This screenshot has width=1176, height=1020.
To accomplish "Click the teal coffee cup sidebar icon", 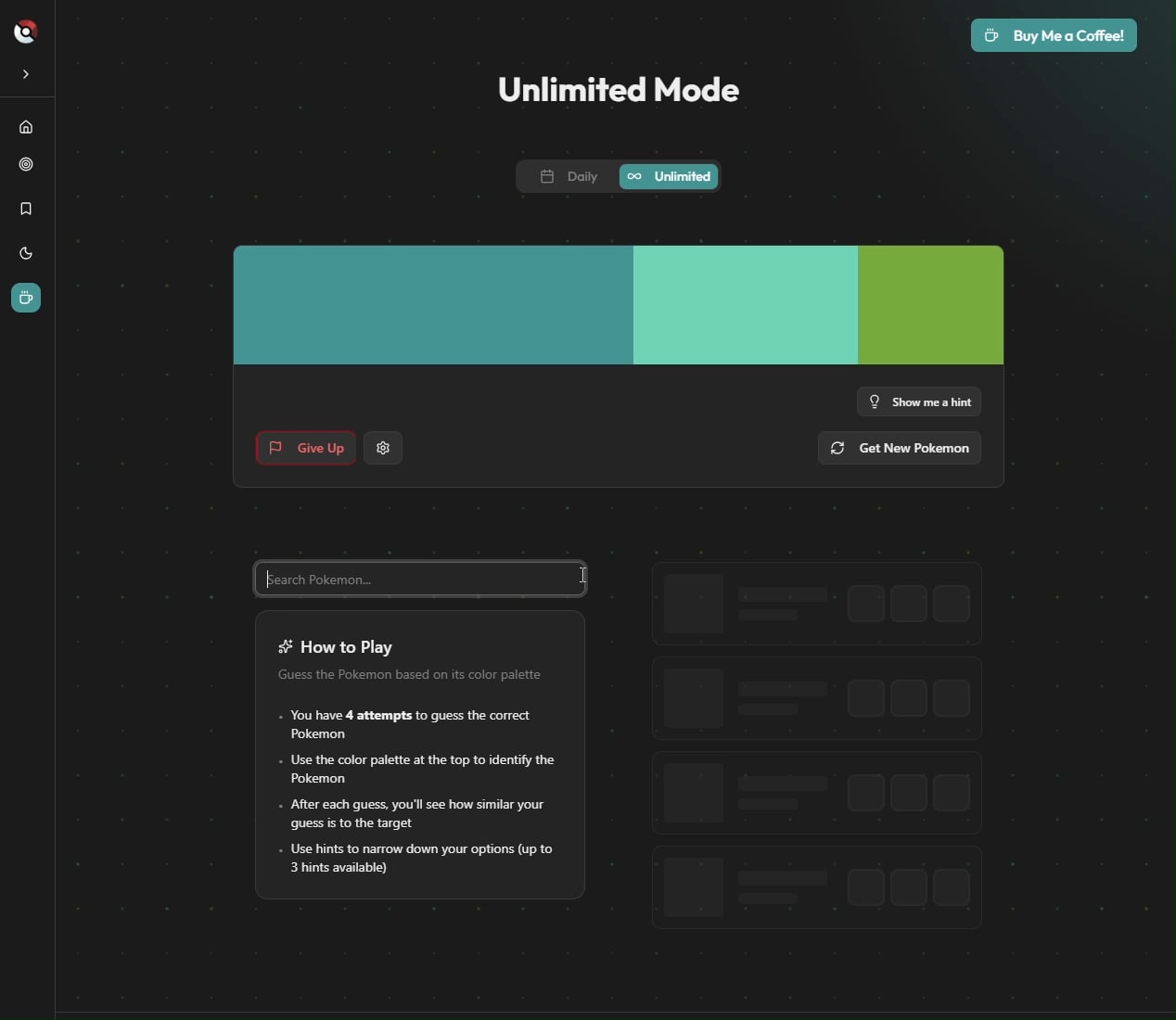I will pos(26,298).
